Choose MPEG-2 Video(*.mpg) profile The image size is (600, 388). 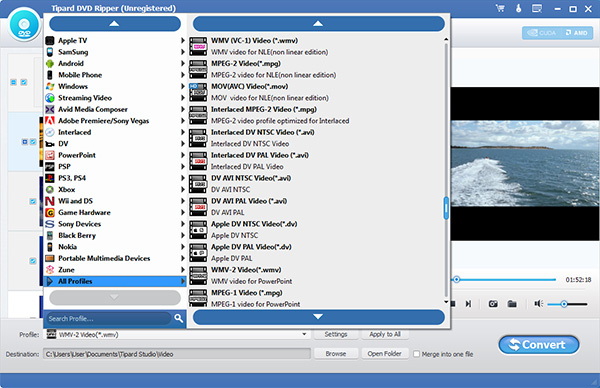tap(316, 69)
